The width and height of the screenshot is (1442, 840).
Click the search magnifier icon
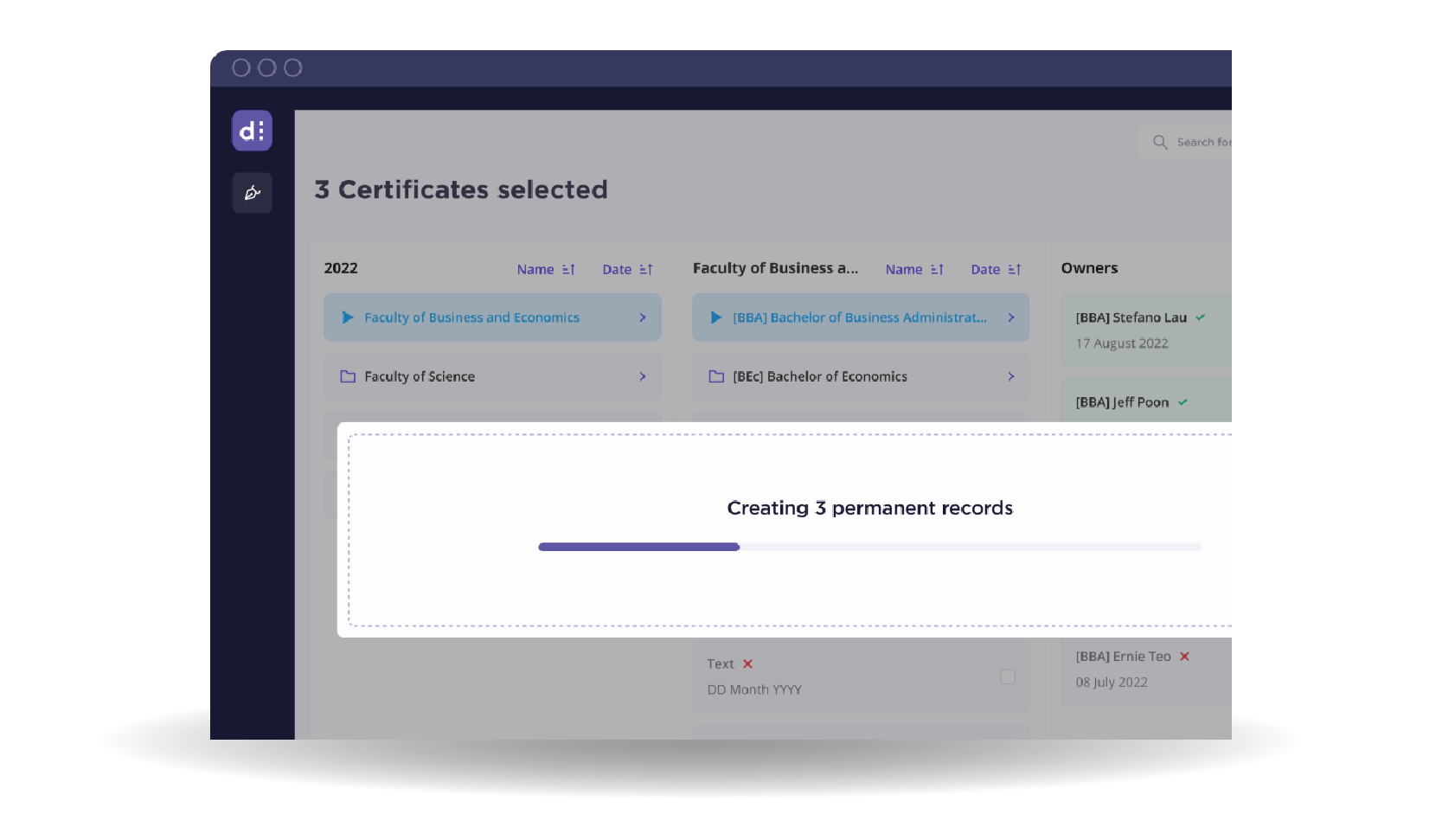click(1160, 142)
